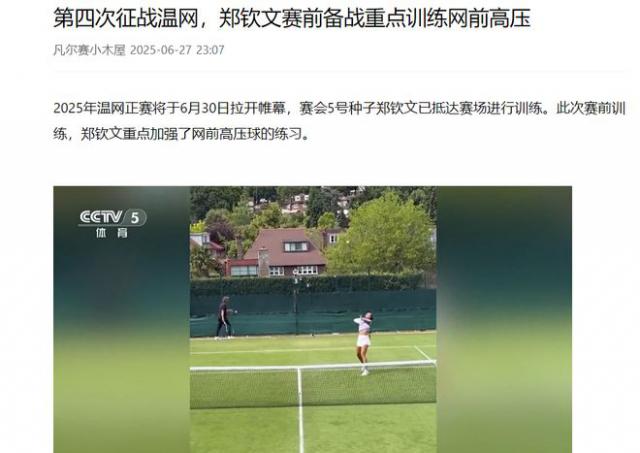Click the white net tape of the net
The height and width of the screenshot is (453, 640).
pyautogui.click(x=313, y=365)
